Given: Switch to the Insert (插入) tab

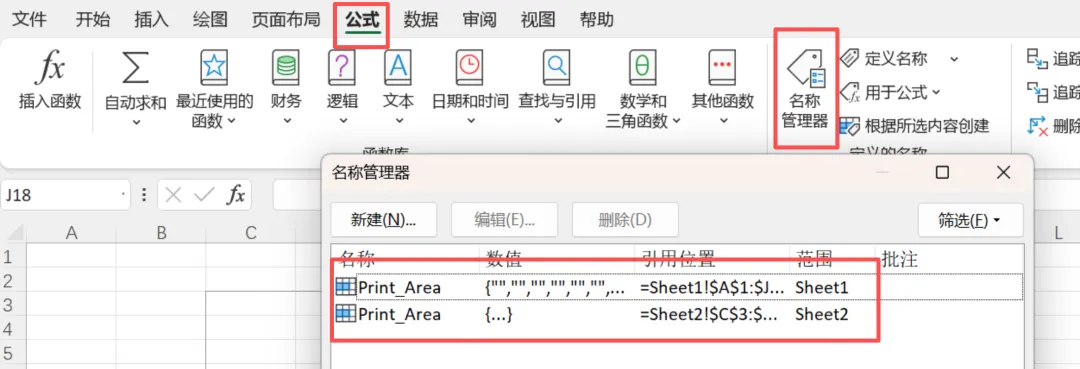Looking at the screenshot, I should point(152,20).
